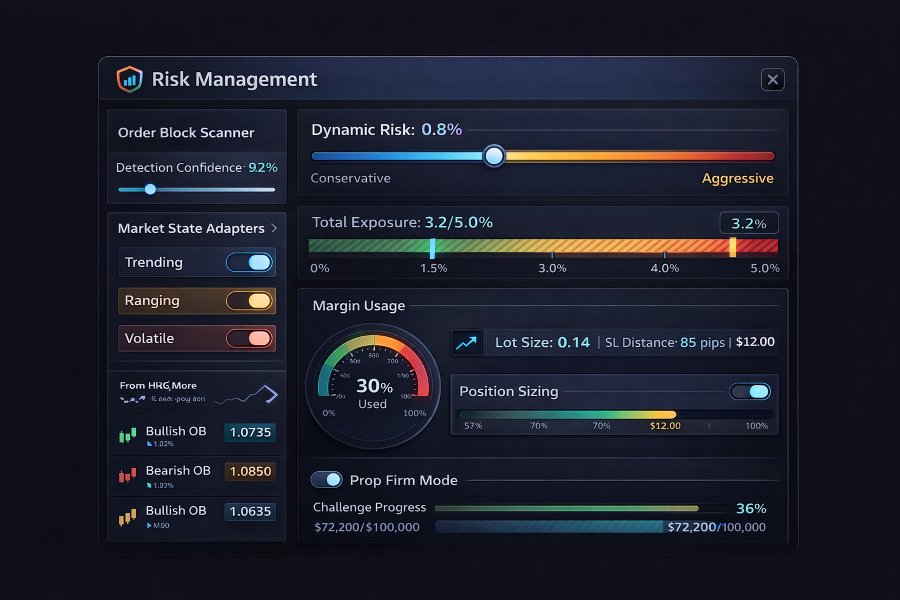Disable the Volatile market state toggle

[x=250, y=338]
